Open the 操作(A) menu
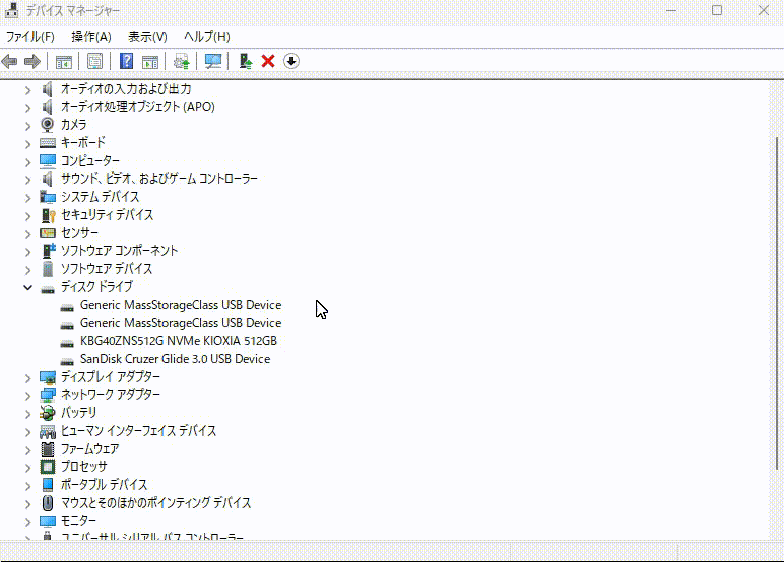 pyautogui.click(x=91, y=36)
